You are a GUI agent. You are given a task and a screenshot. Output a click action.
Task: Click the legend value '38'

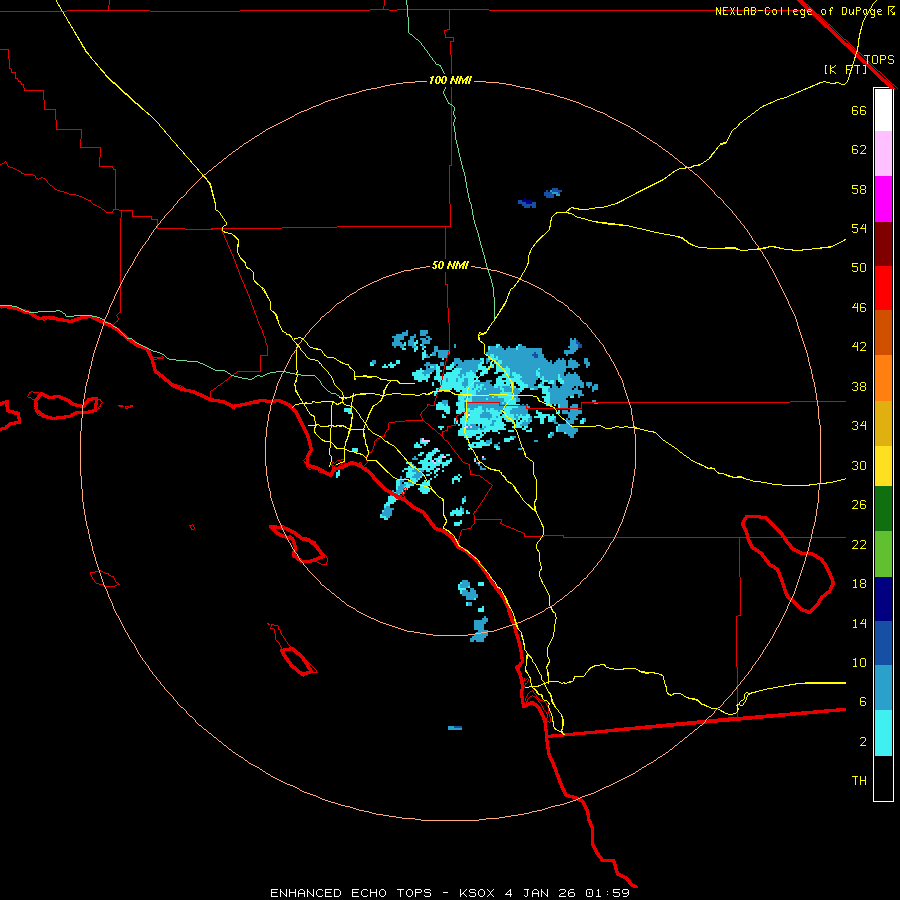pyautogui.click(x=859, y=386)
